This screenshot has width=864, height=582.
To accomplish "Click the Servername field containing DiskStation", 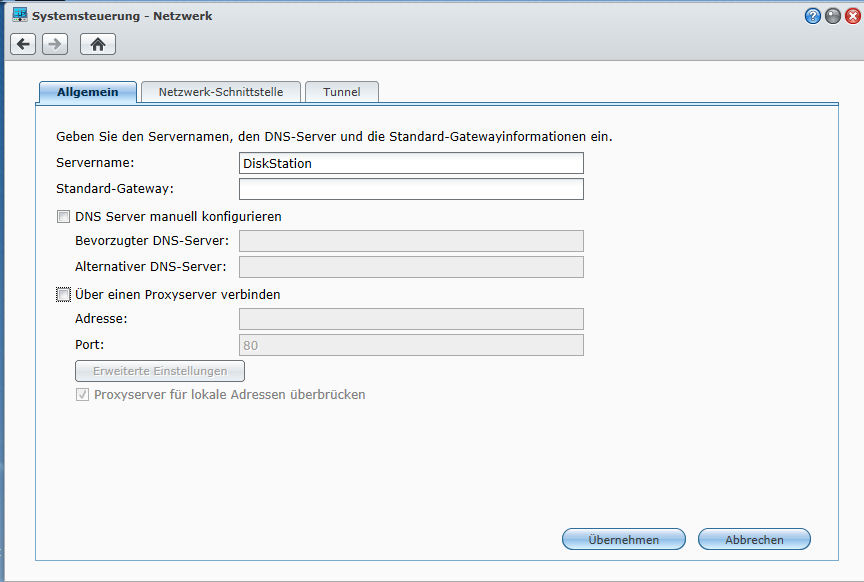I will tap(411, 163).
